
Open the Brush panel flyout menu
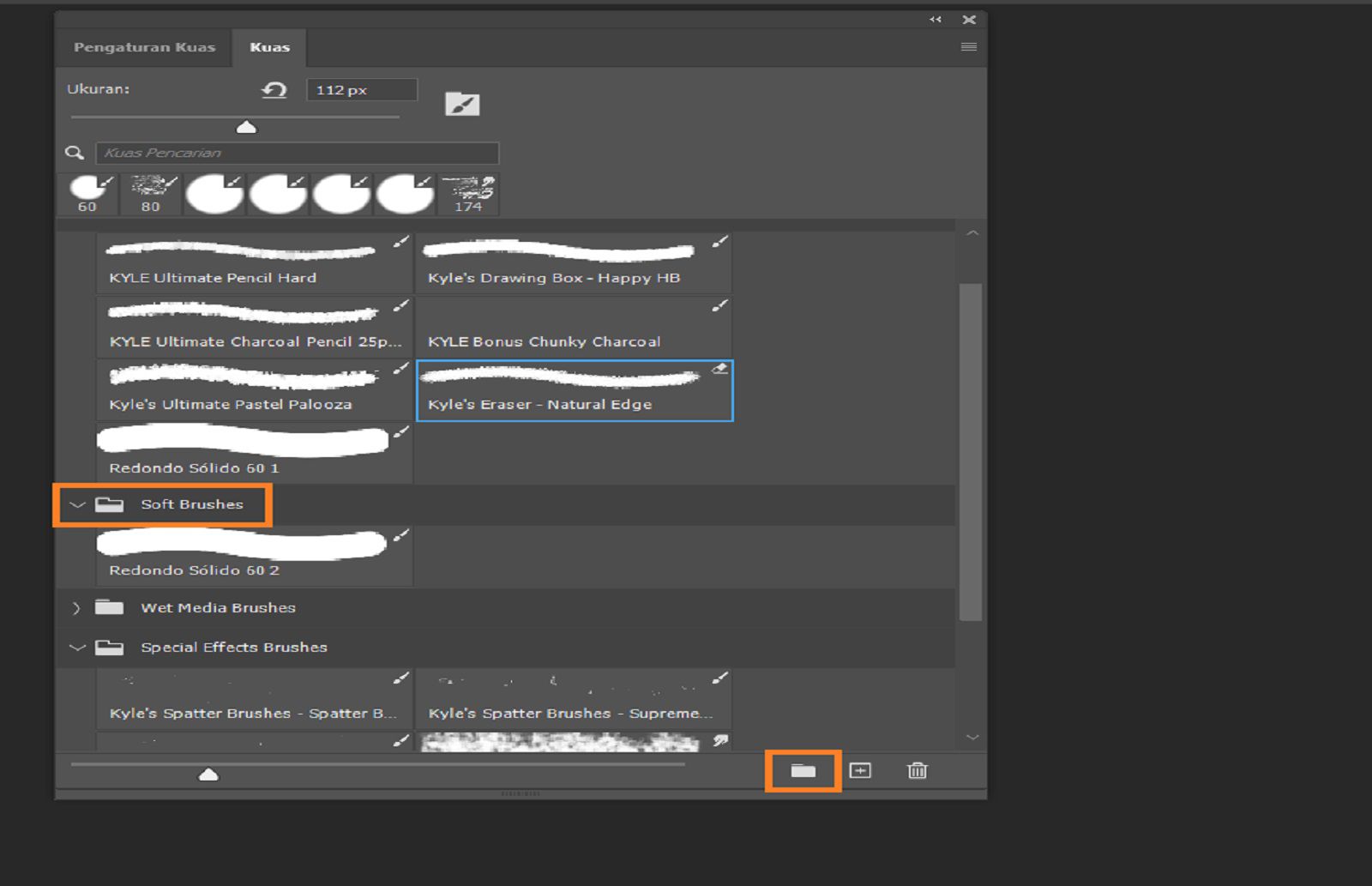pos(968,47)
